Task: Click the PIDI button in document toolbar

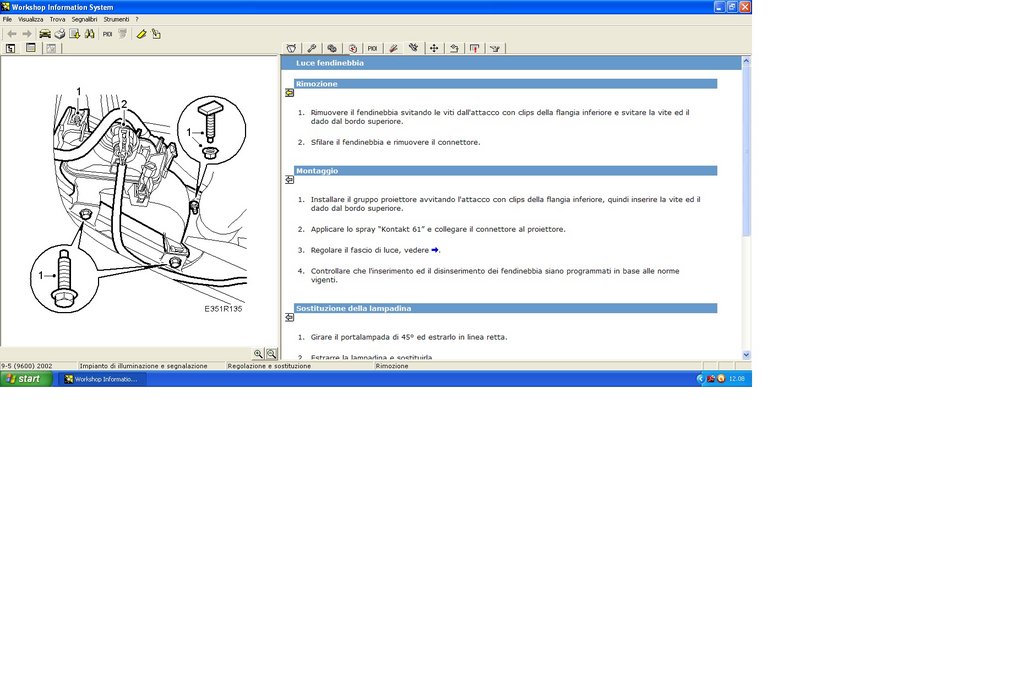Action: (372, 48)
